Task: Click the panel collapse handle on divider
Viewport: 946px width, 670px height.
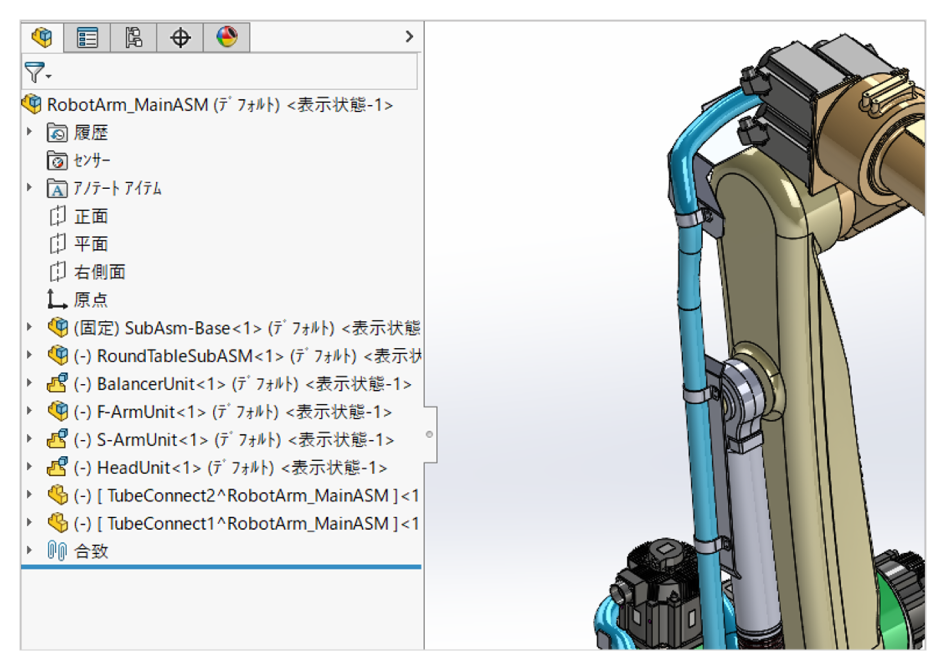Action: pos(429,434)
